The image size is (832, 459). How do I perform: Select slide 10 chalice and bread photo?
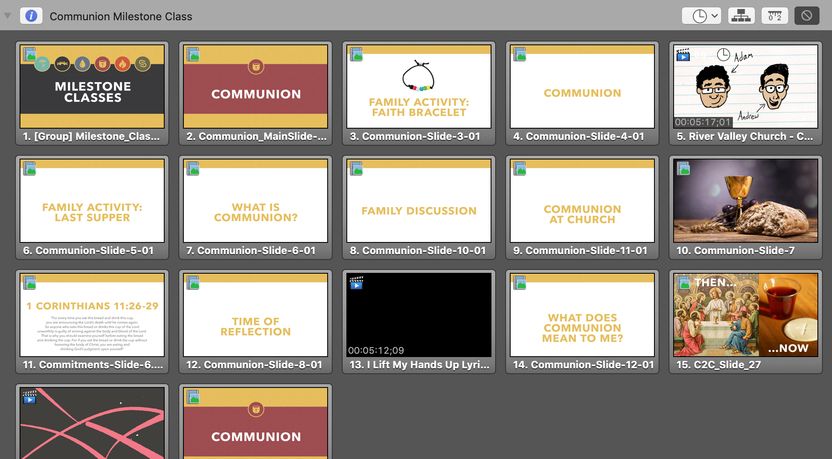tap(746, 201)
